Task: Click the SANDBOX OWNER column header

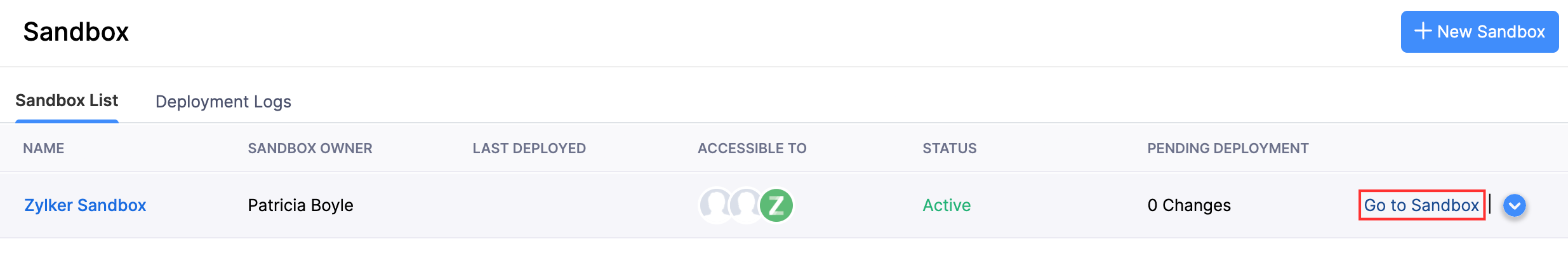Action: pyautogui.click(x=310, y=148)
